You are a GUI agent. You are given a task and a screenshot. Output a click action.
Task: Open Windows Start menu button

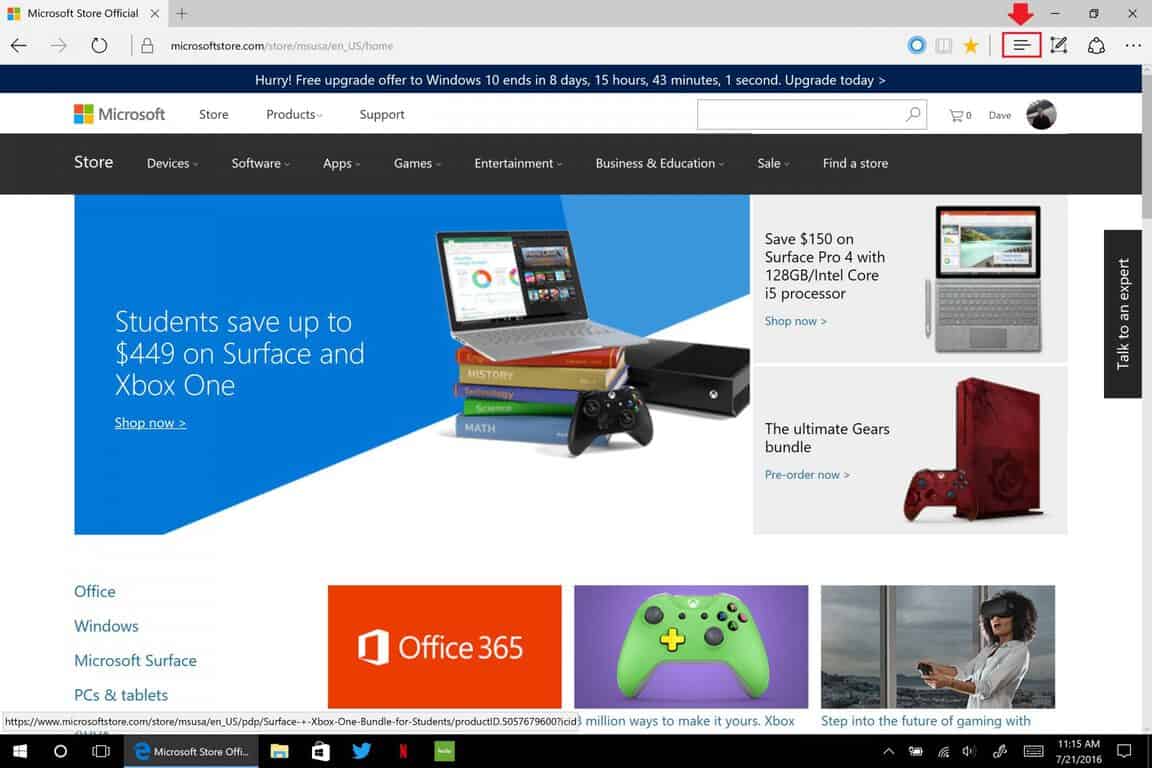tap(20, 751)
